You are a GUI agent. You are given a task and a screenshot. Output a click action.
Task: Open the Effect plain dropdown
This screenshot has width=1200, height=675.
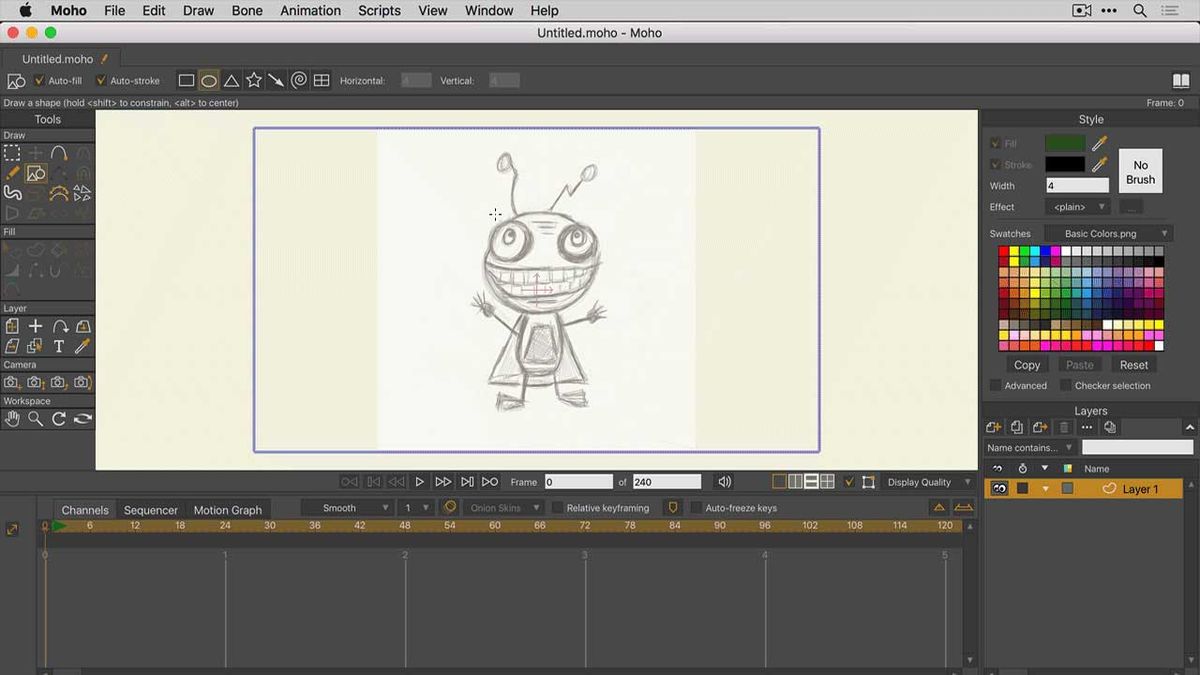click(x=1077, y=206)
